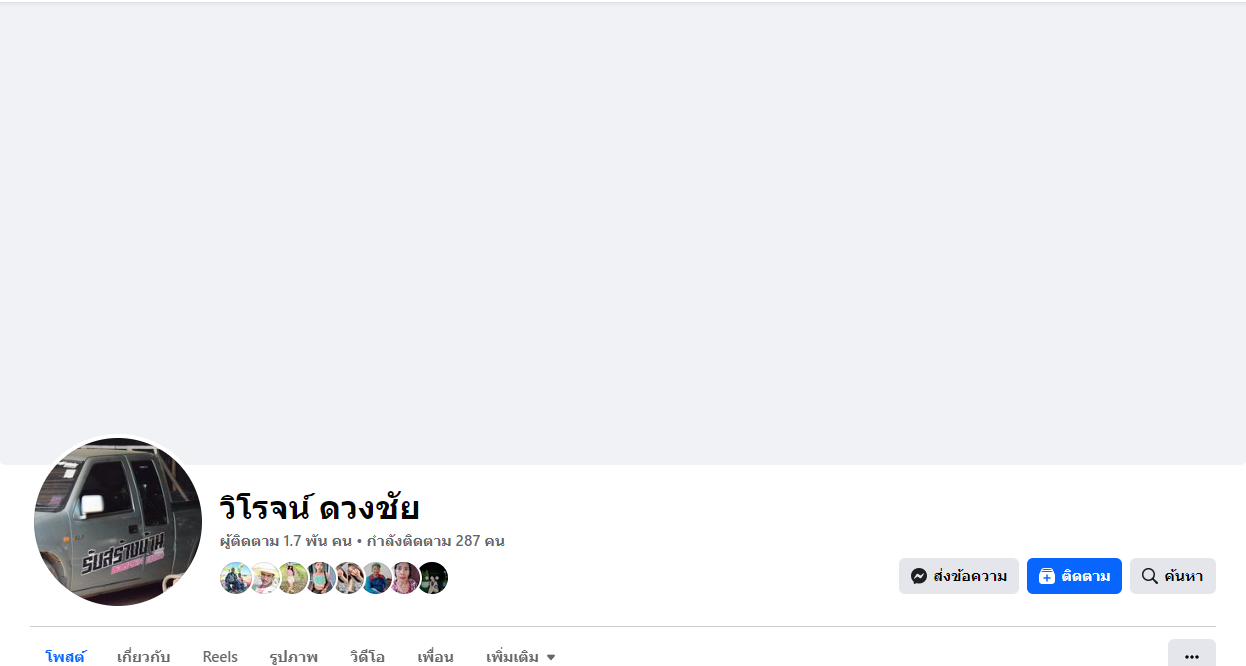1246x666 pixels.
Task: Open the profile picture showing a pickup truck
Action: (x=118, y=522)
